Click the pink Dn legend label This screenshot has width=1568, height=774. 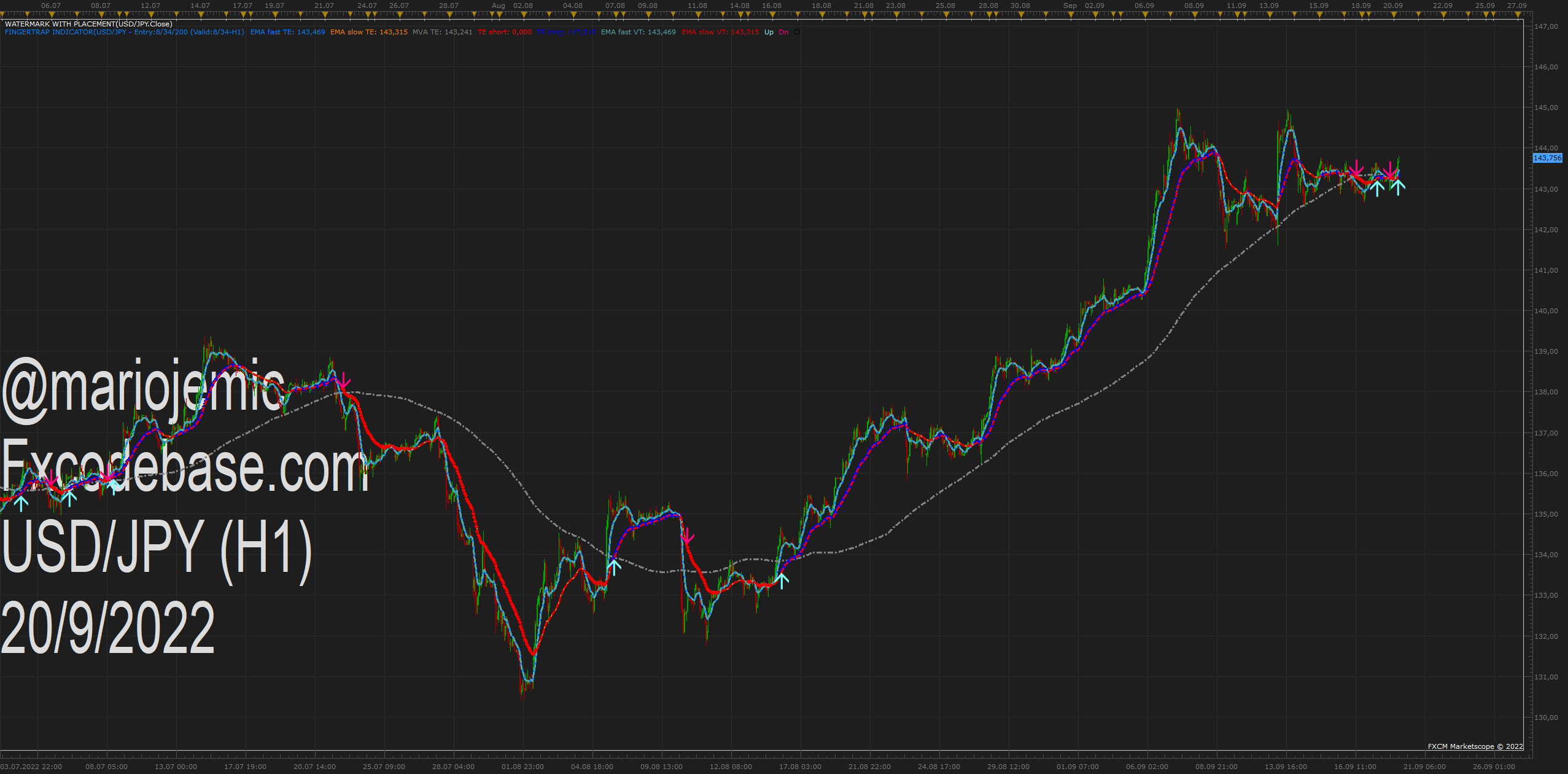783,32
